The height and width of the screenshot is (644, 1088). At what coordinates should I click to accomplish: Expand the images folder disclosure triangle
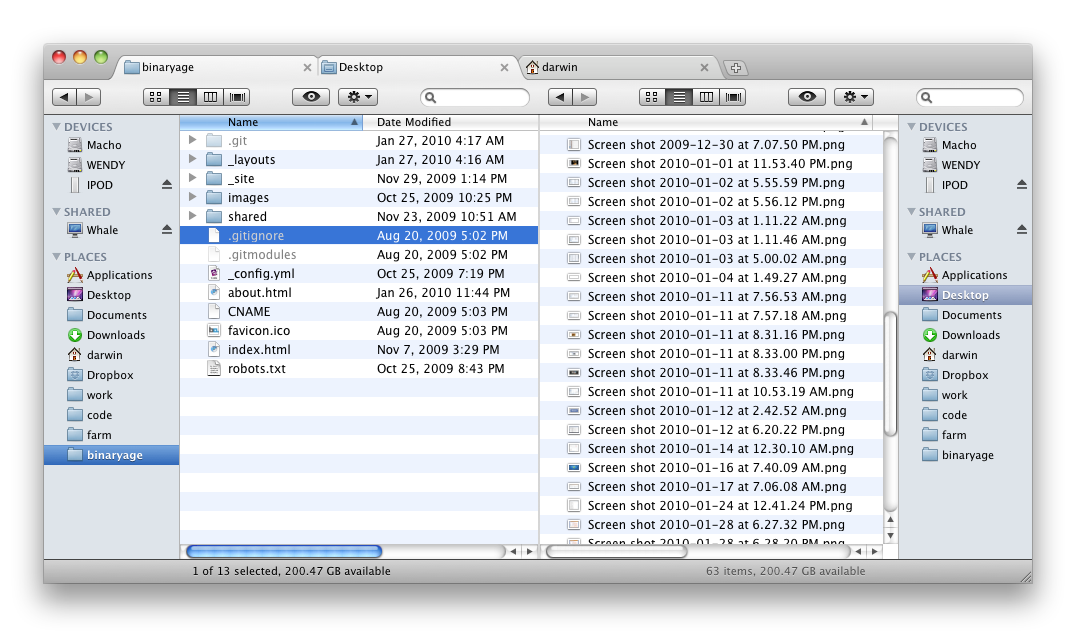tap(192, 198)
